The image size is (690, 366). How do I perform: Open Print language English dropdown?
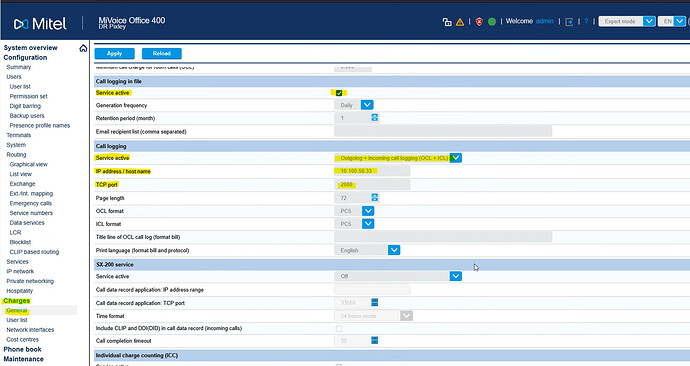367,250
